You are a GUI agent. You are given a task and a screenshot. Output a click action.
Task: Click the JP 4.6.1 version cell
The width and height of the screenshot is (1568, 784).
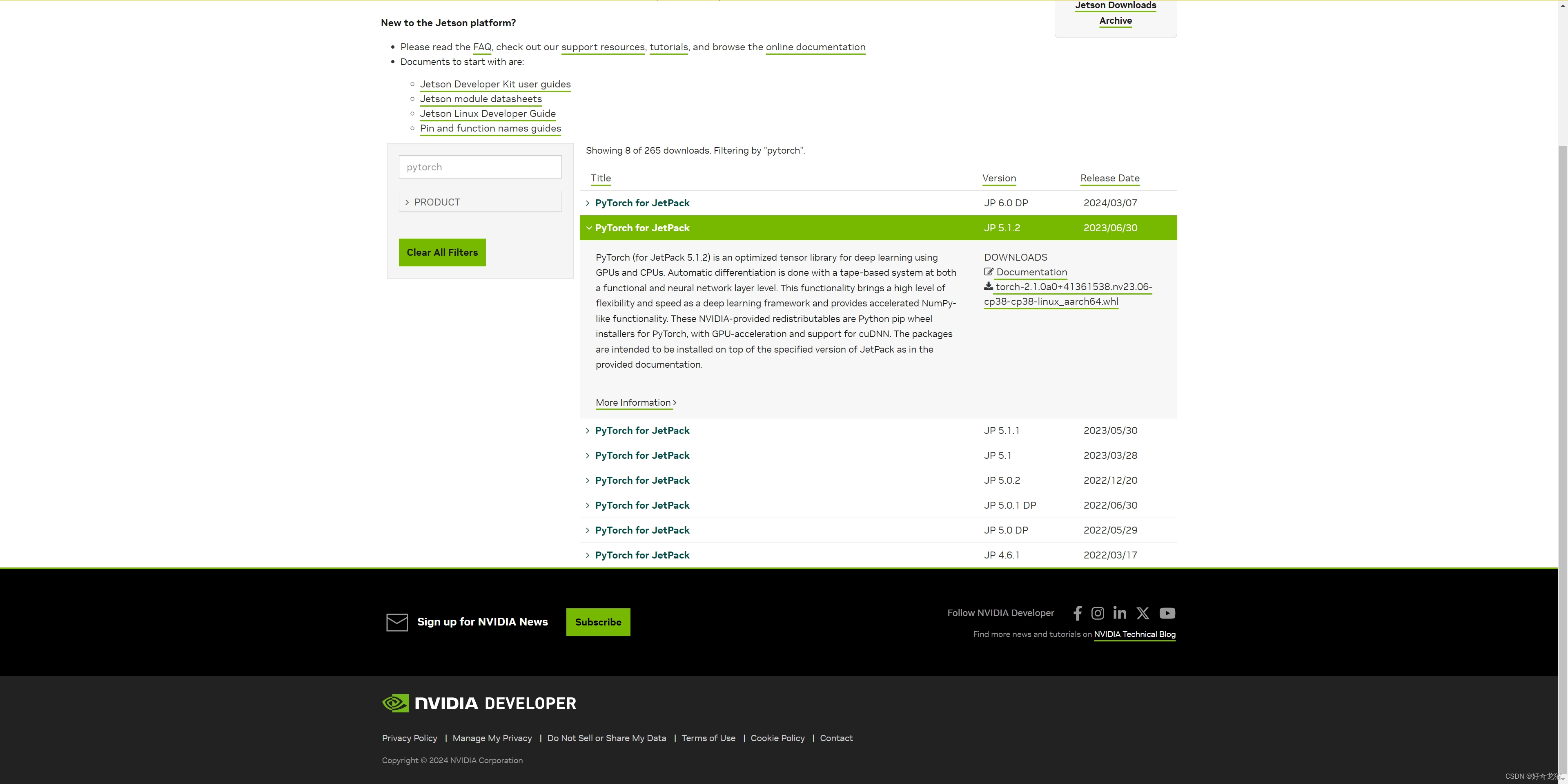(x=1001, y=556)
